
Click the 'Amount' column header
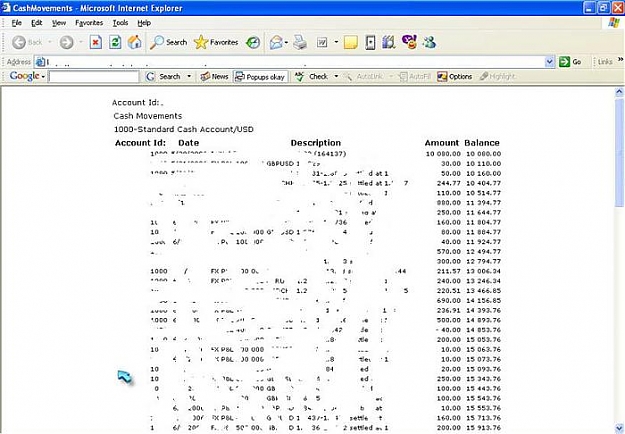pos(442,143)
